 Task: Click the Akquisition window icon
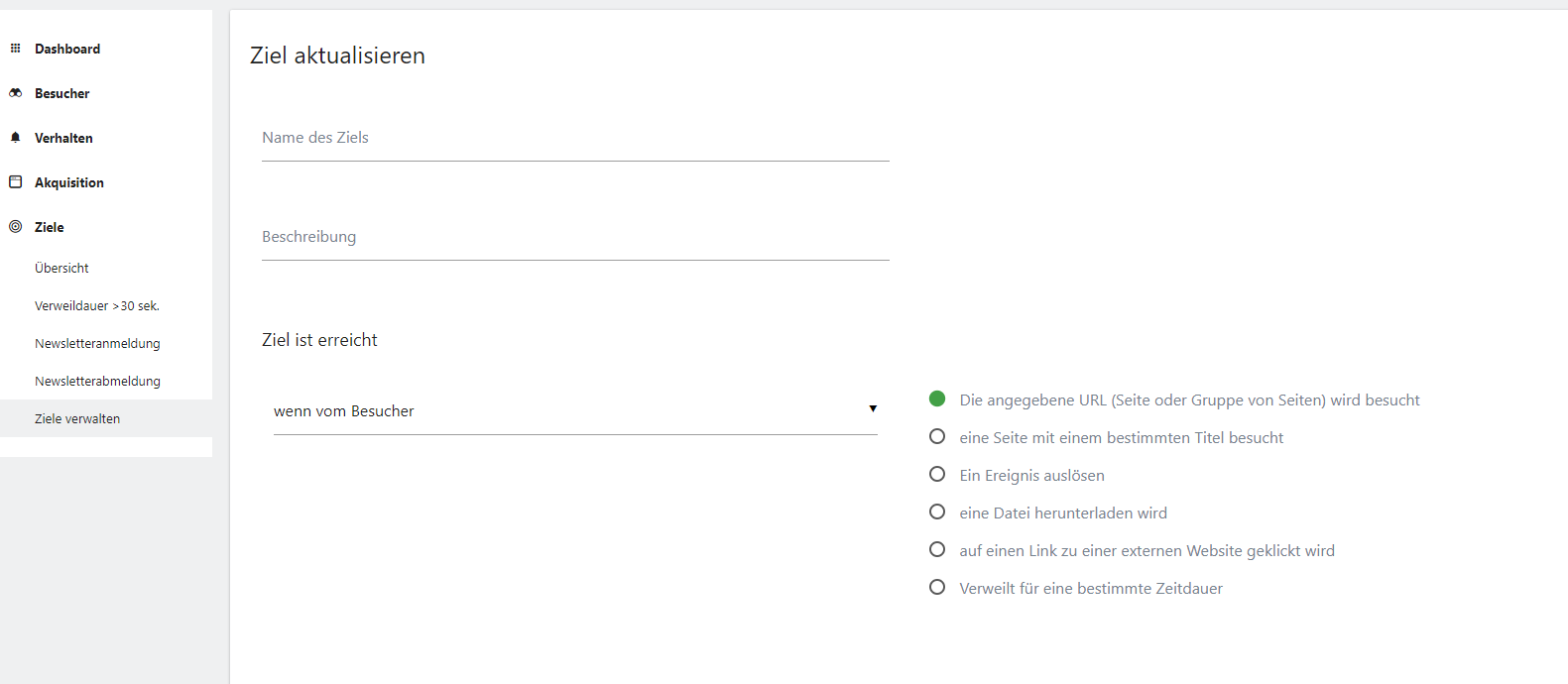click(x=15, y=182)
